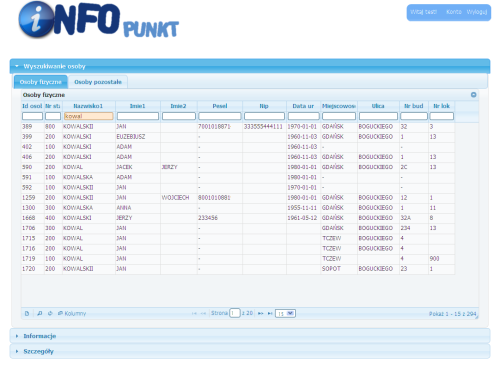This screenshot has height=370, width=500.
Task: Refresh the grid with reload icon
Action: 50,313
